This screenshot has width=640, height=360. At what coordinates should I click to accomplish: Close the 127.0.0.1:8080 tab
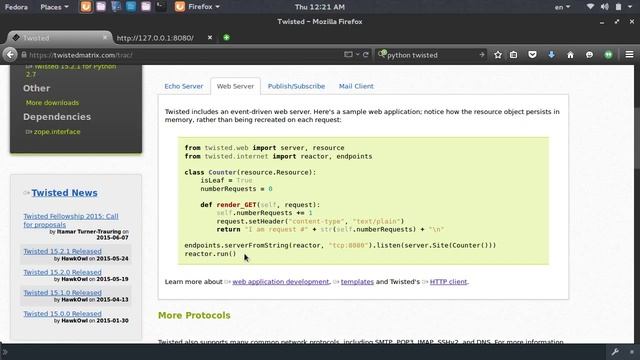tap(210, 38)
